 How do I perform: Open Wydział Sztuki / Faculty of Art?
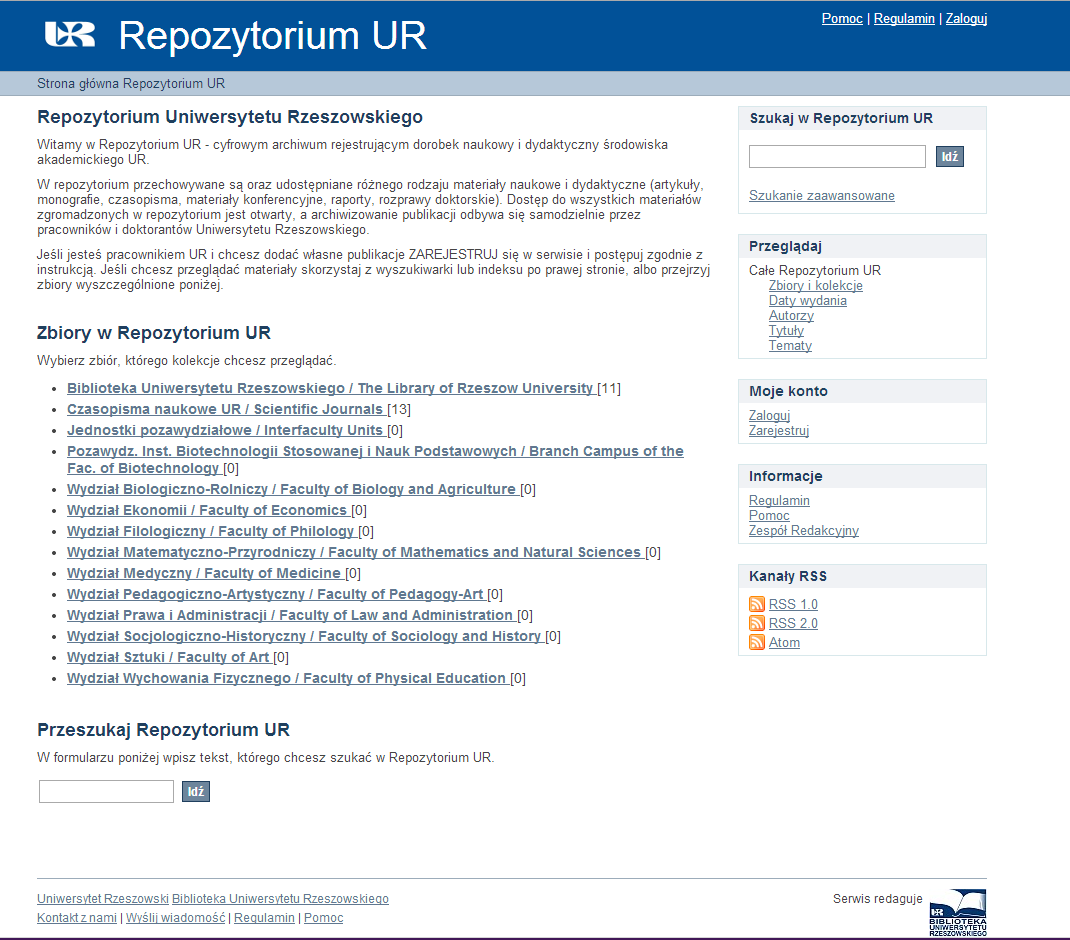tap(169, 657)
